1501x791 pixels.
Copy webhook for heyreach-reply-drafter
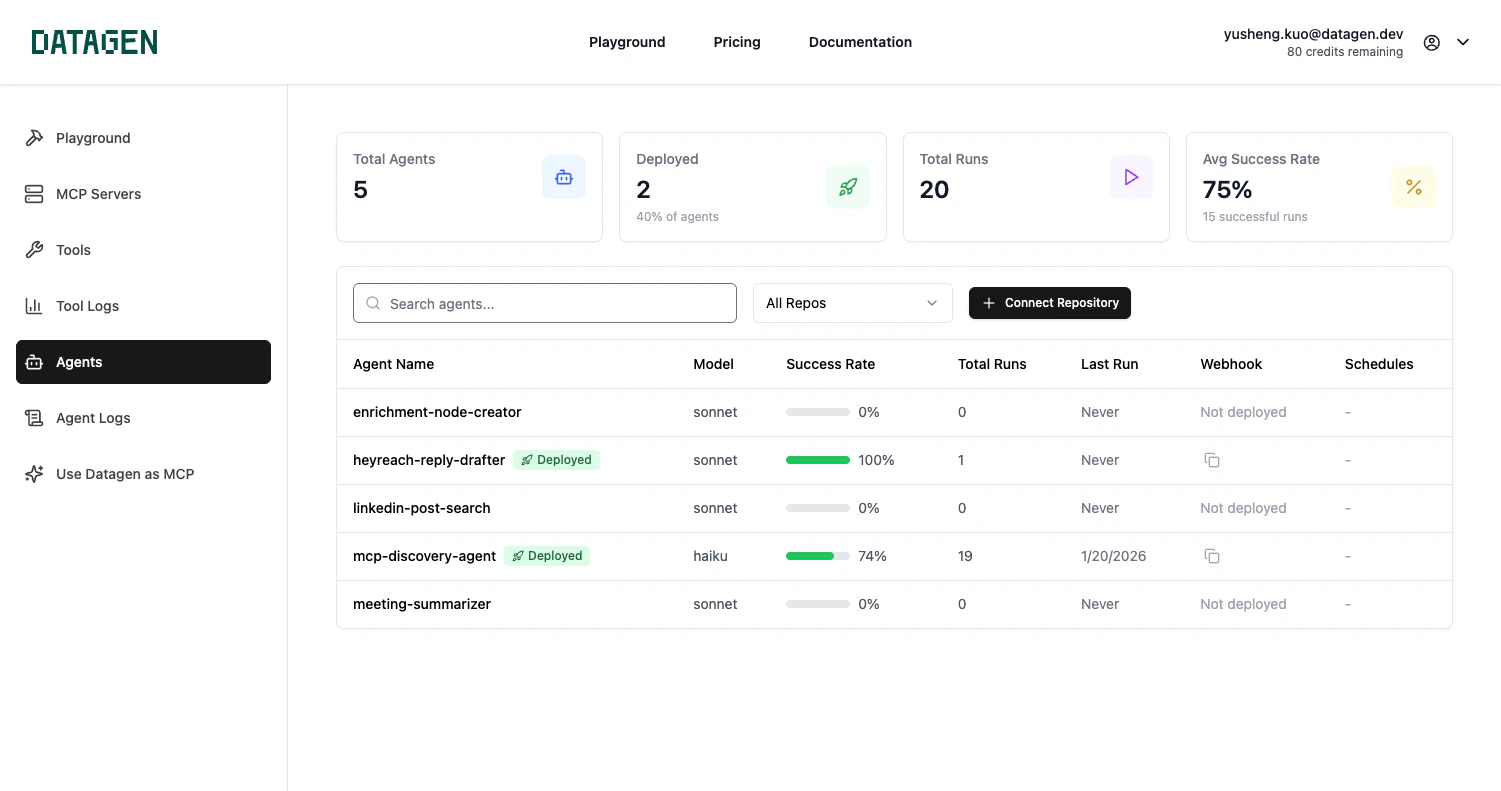[1212, 460]
